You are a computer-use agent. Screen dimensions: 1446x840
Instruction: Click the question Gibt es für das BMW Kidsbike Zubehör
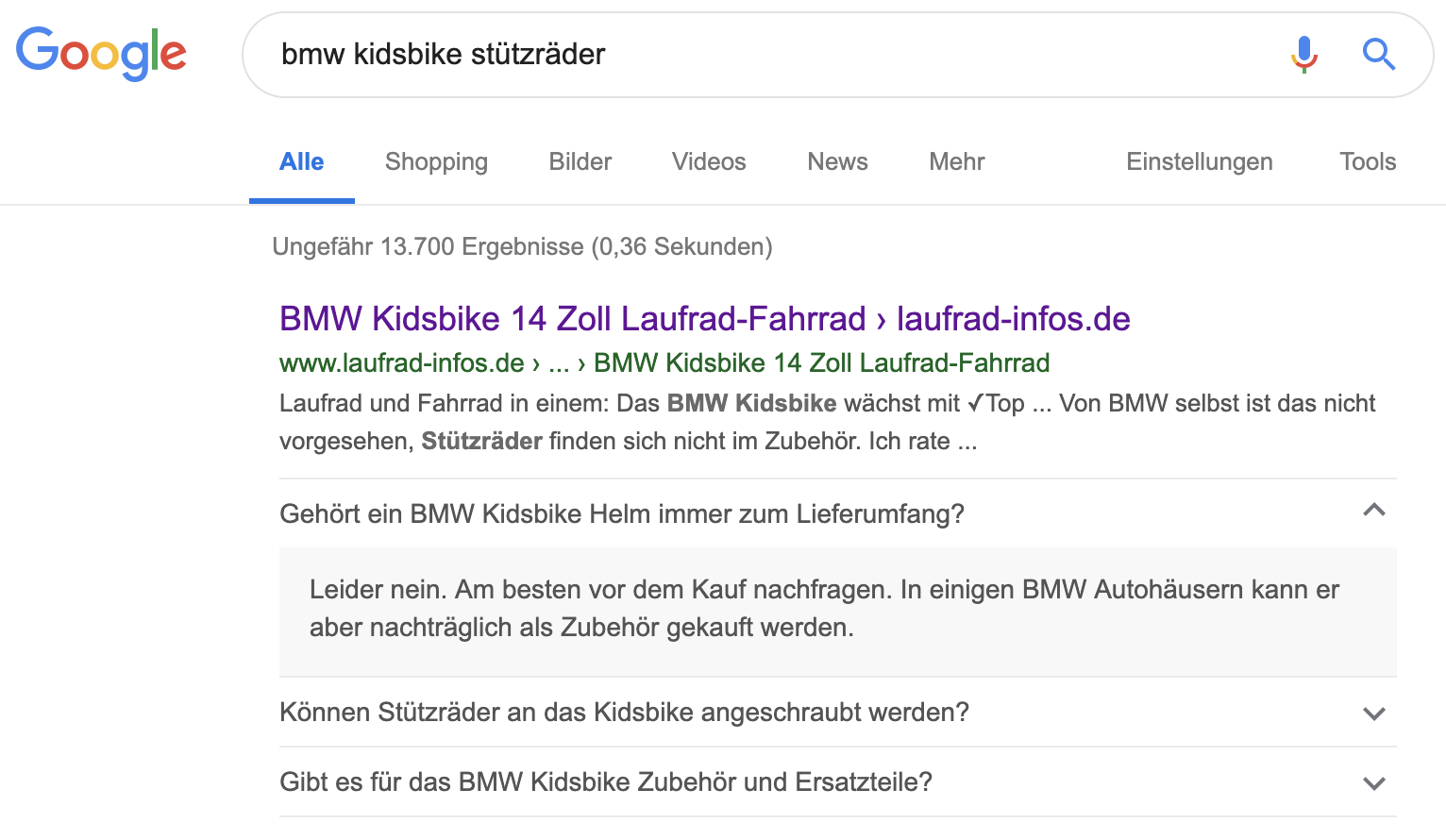point(606,781)
